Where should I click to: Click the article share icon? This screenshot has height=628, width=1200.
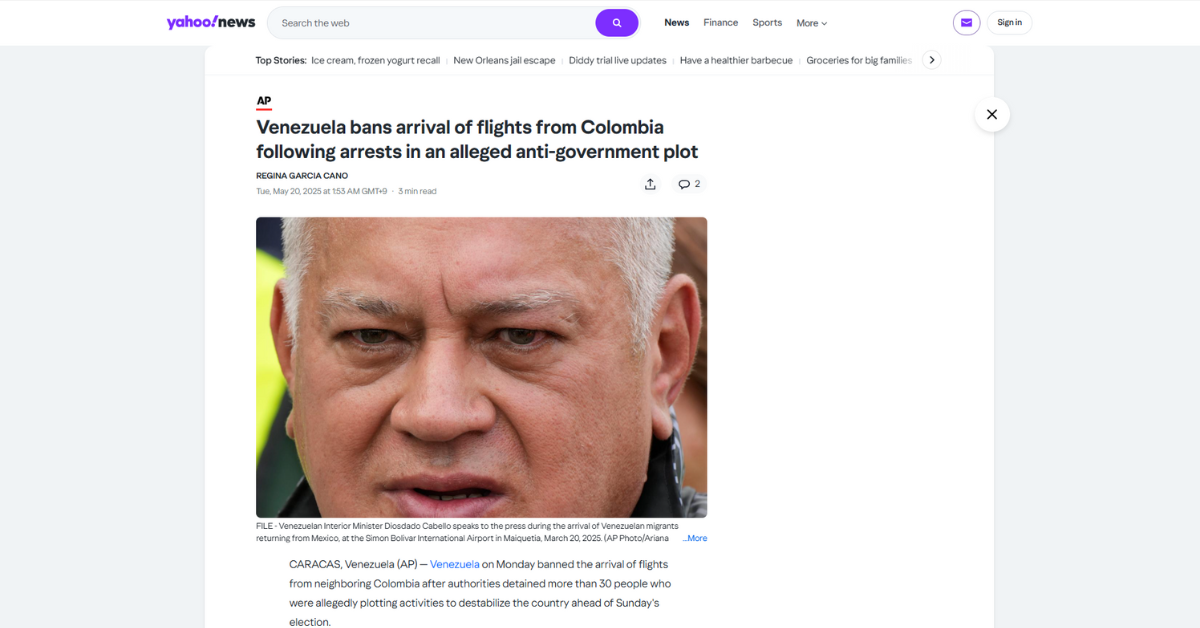point(650,184)
